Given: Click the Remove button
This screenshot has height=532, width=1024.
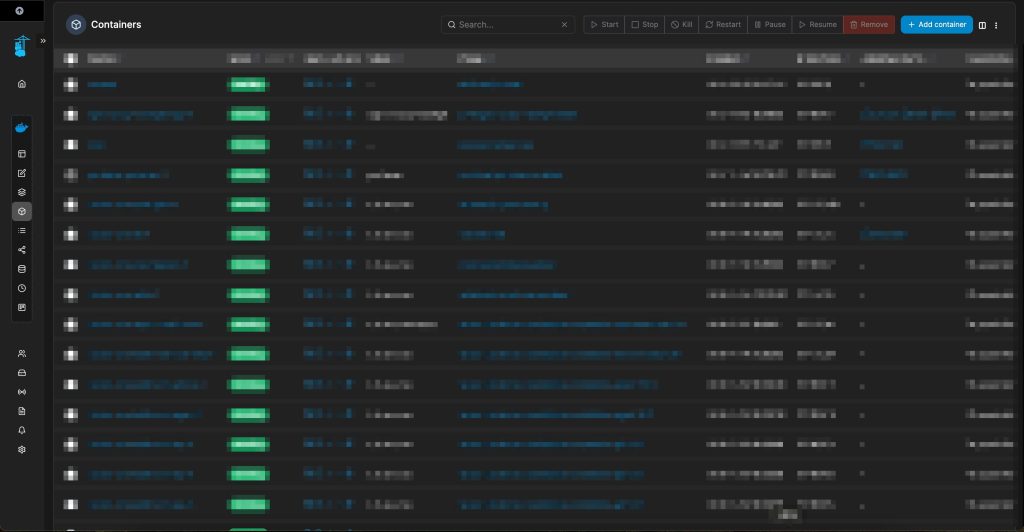Looking at the screenshot, I should point(868,25).
